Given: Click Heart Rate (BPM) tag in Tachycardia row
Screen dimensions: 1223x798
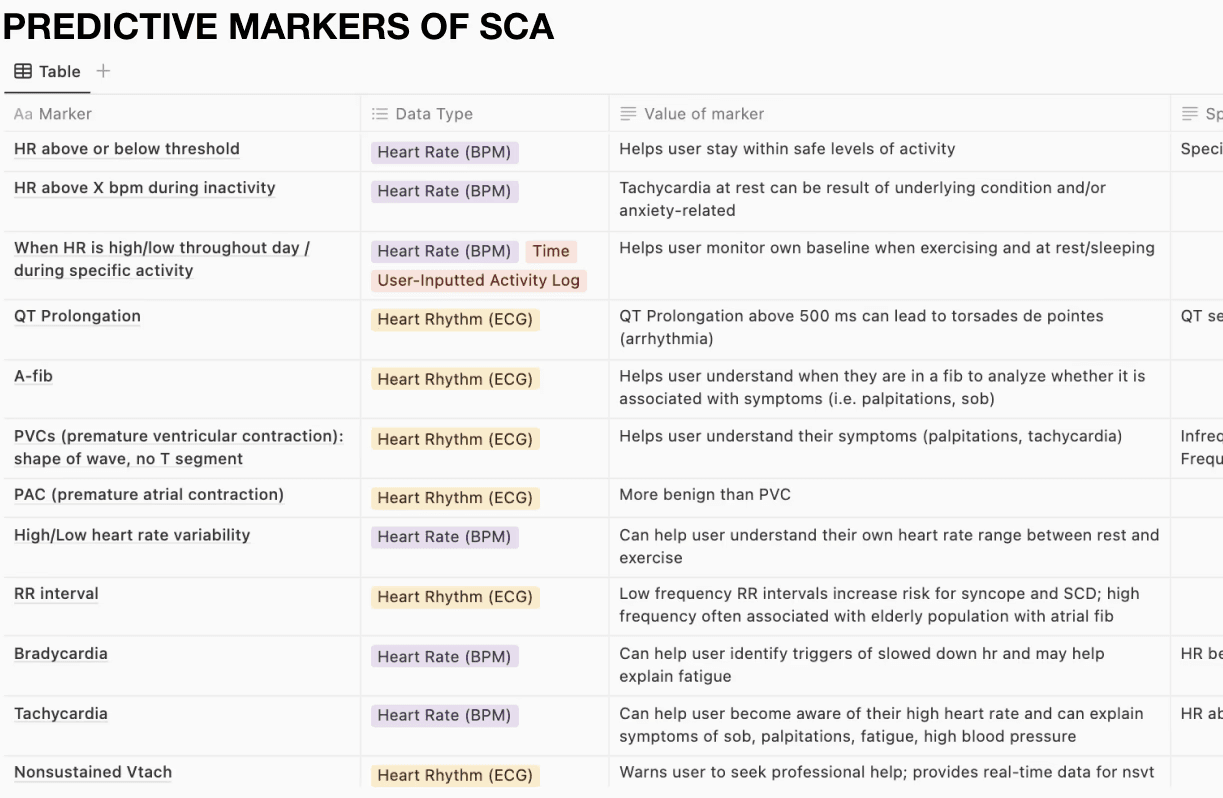Looking at the screenshot, I should pyautogui.click(x=444, y=715).
